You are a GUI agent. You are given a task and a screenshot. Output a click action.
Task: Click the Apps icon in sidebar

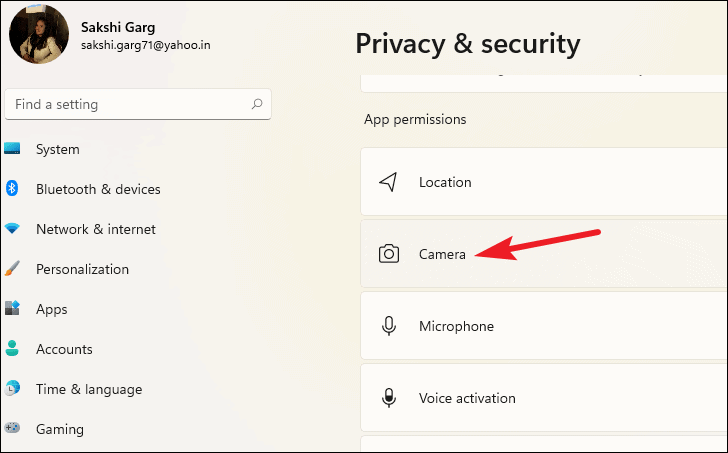coord(12,308)
